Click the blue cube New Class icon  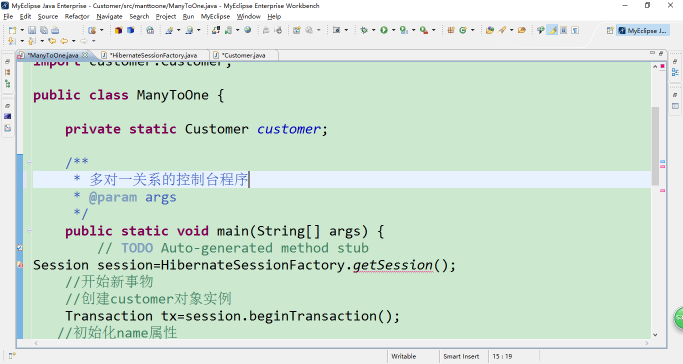tap(130, 30)
